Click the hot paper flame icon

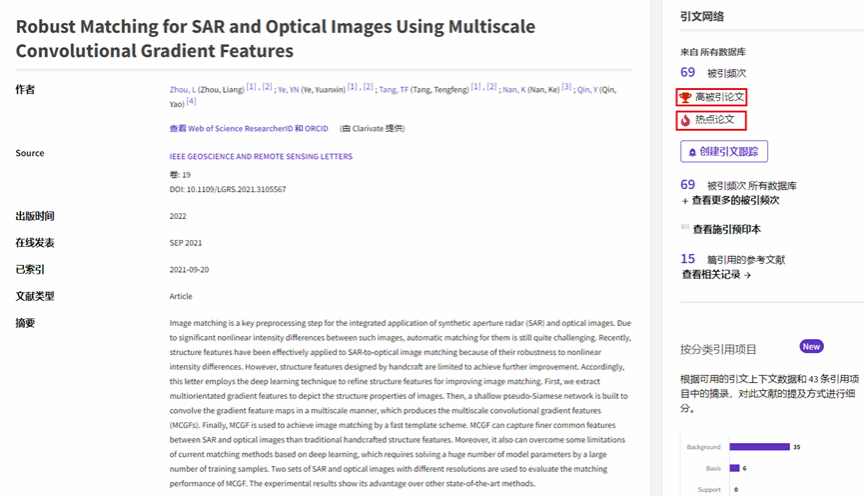pos(685,120)
